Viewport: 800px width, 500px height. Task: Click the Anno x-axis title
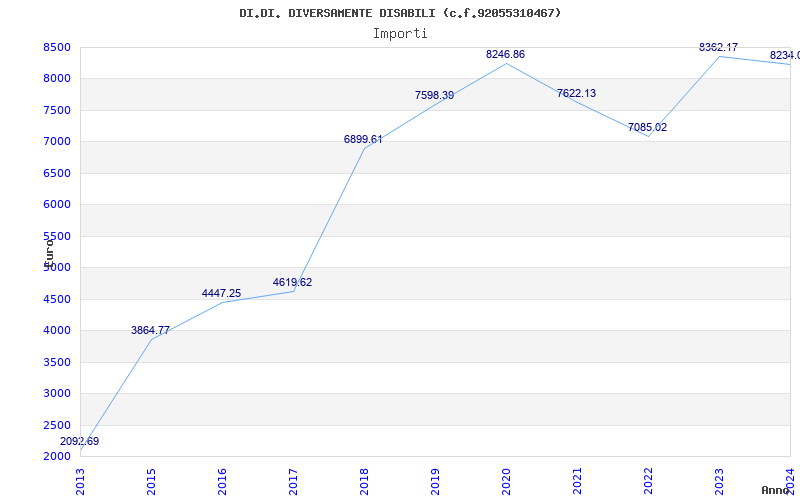click(777, 490)
